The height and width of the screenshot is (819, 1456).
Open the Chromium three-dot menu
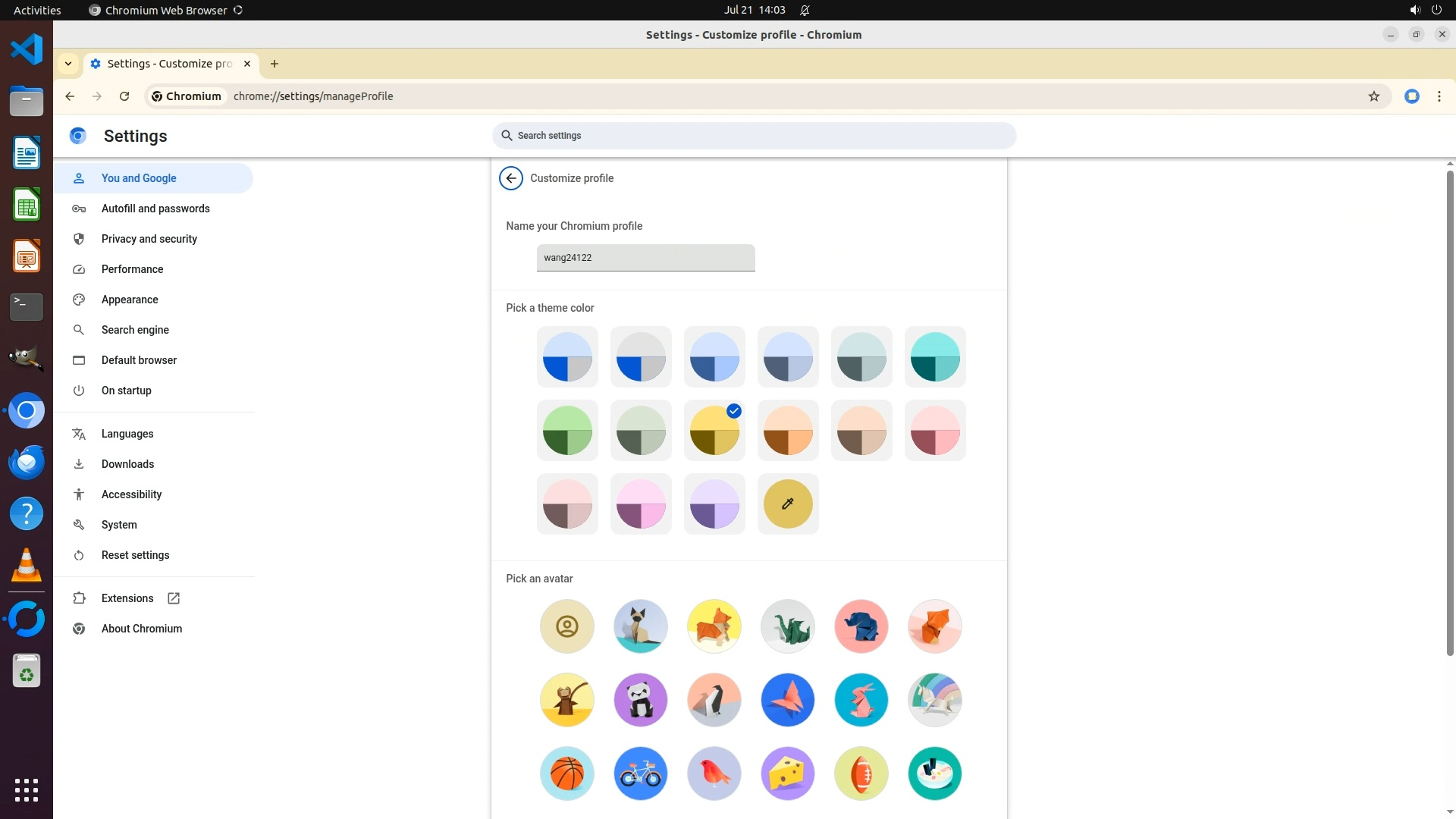pyautogui.click(x=1439, y=96)
